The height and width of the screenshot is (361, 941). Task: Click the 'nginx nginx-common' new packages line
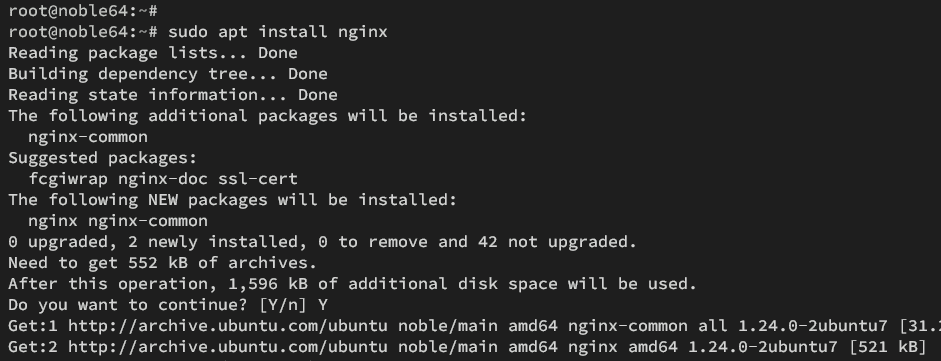118,221
